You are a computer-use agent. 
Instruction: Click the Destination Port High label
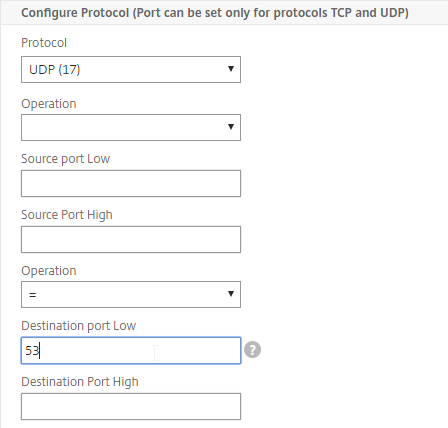[80, 382]
